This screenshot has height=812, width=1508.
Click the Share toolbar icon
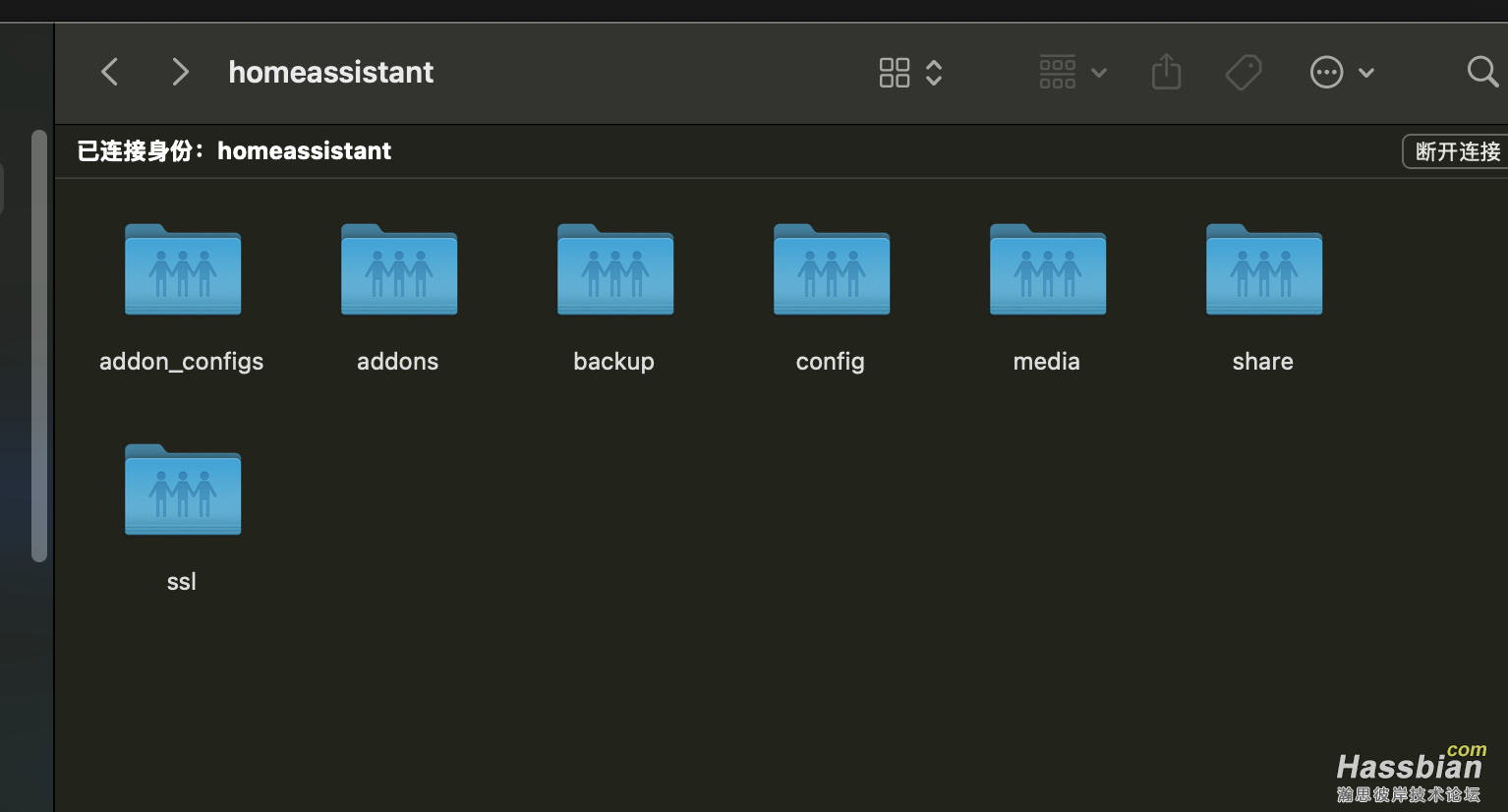(x=1166, y=72)
